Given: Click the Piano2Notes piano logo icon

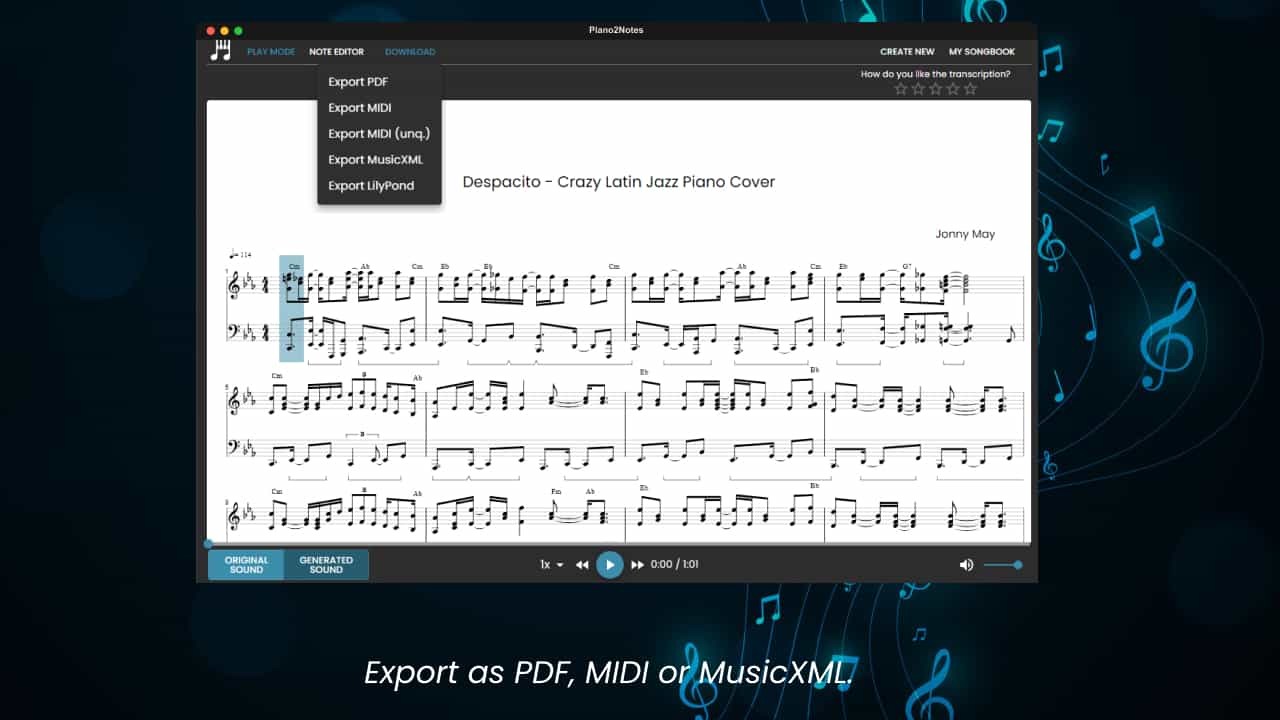Looking at the screenshot, I should tap(221, 49).
